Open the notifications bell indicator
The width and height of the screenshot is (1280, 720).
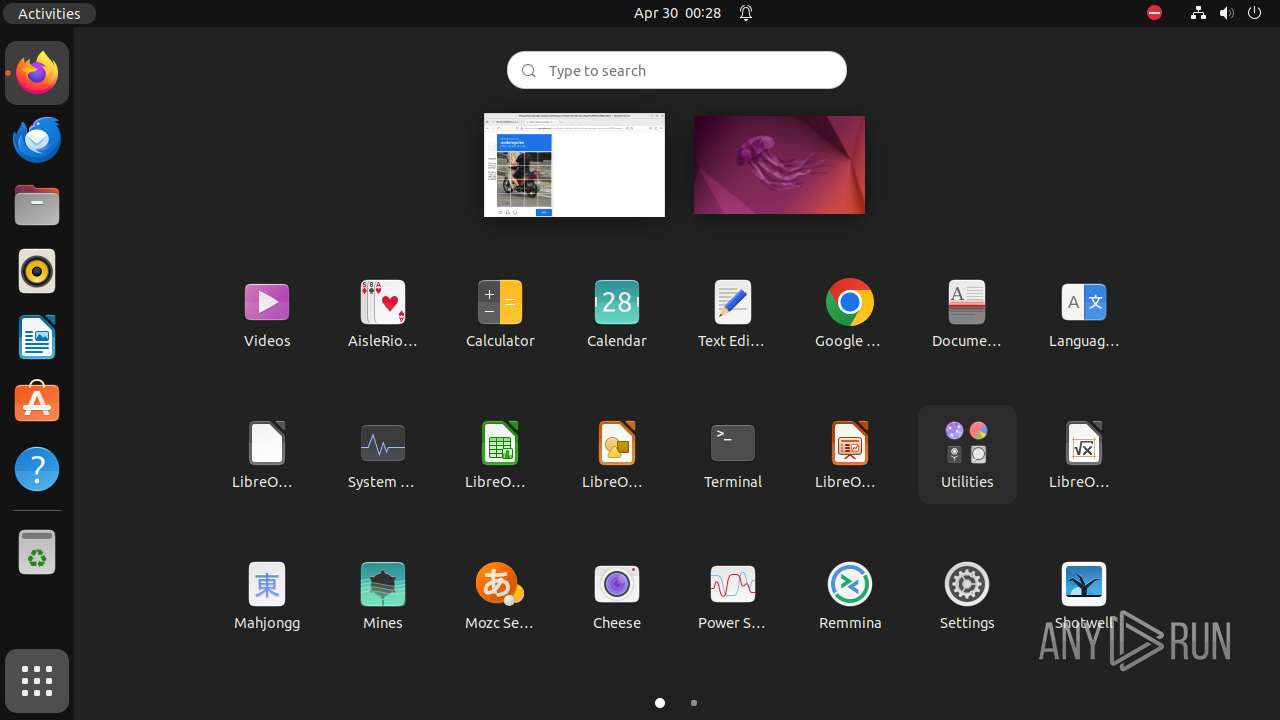pos(746,13)
